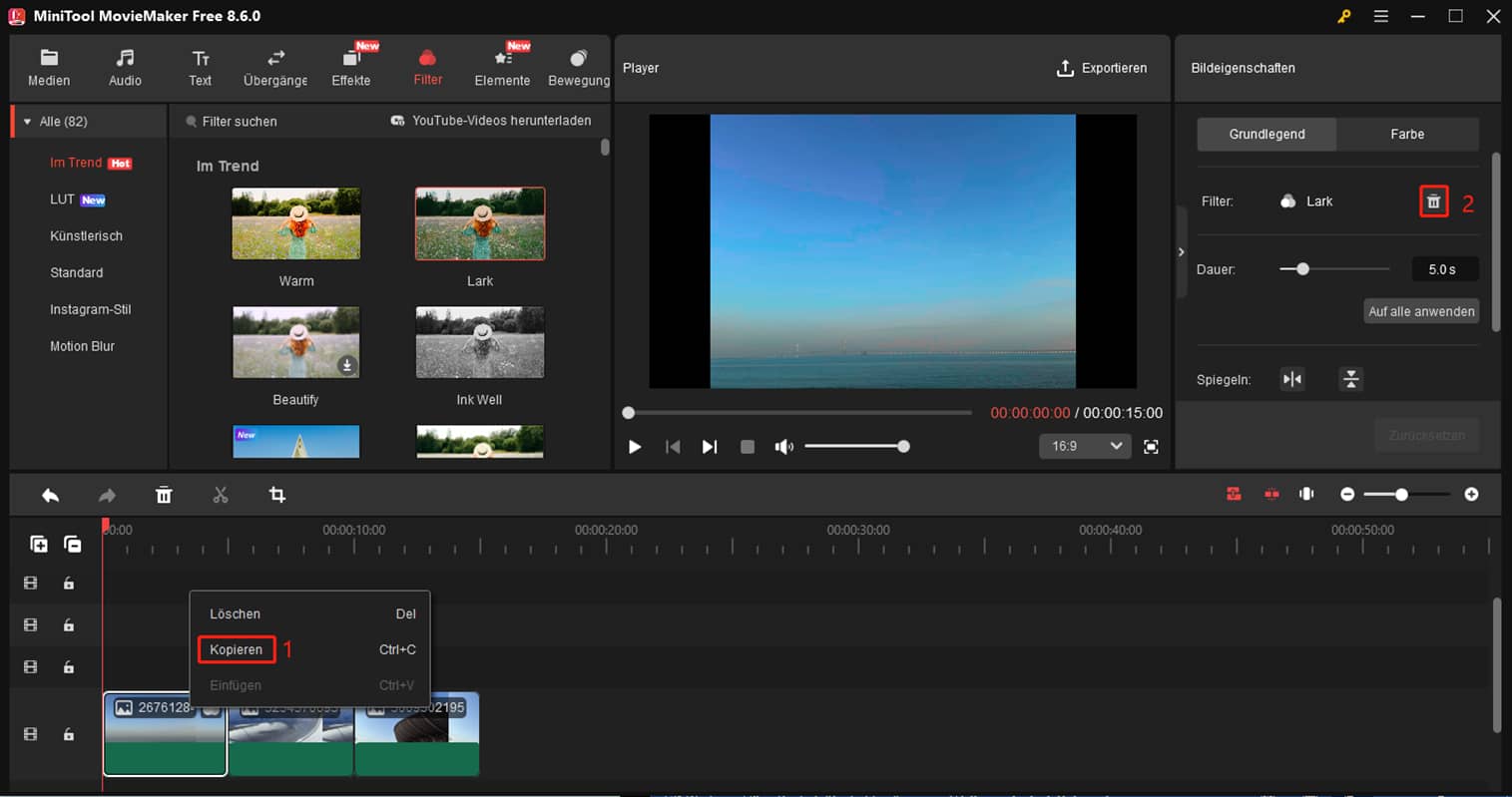The height and width of the screenshot is (797, 1512).
Task: Expand the player side panel arrow
Action: tap(1182, 251)
